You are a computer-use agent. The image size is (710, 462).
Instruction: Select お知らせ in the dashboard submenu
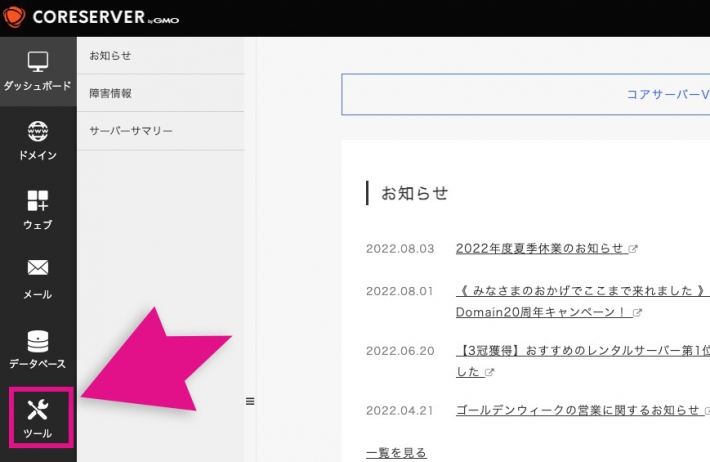110,55
